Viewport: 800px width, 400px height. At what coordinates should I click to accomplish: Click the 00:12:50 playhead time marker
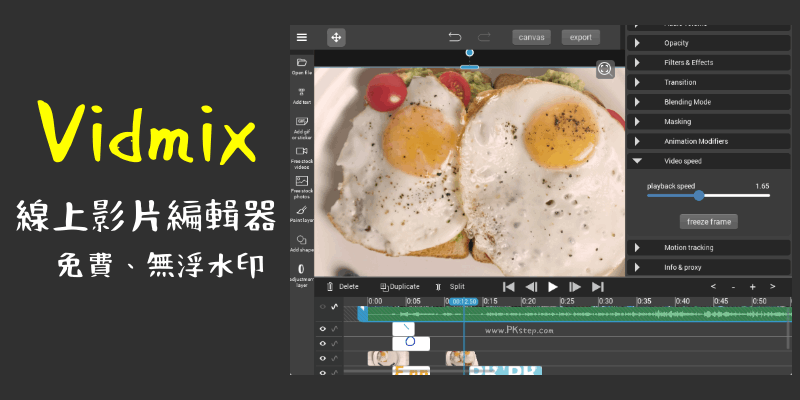(x=464, y=302)
